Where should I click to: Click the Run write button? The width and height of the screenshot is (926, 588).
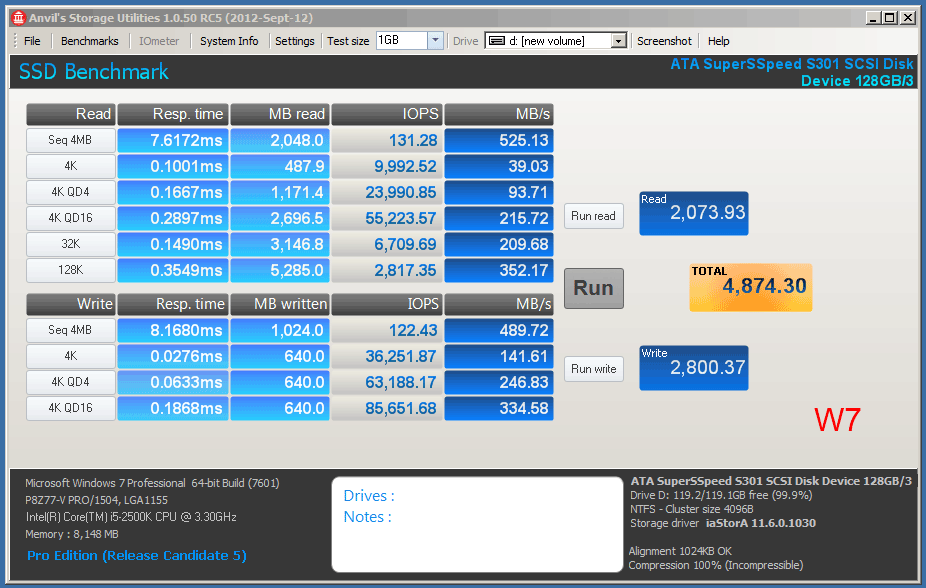click(x=593, y=369)
